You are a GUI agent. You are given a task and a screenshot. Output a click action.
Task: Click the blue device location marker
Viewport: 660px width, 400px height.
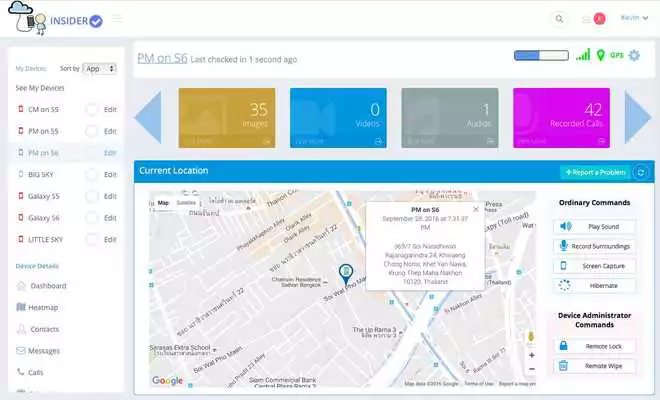click(346, 274)
